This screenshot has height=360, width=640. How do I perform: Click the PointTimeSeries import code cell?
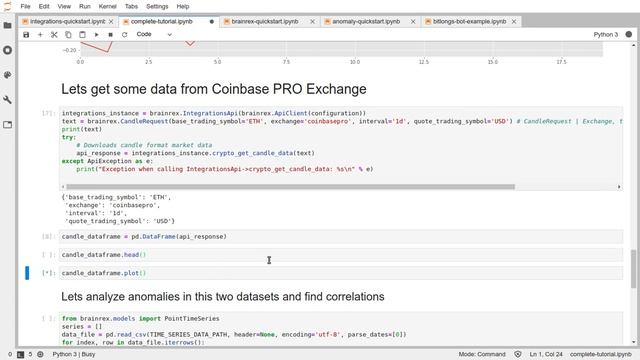[x=341, y=330]
